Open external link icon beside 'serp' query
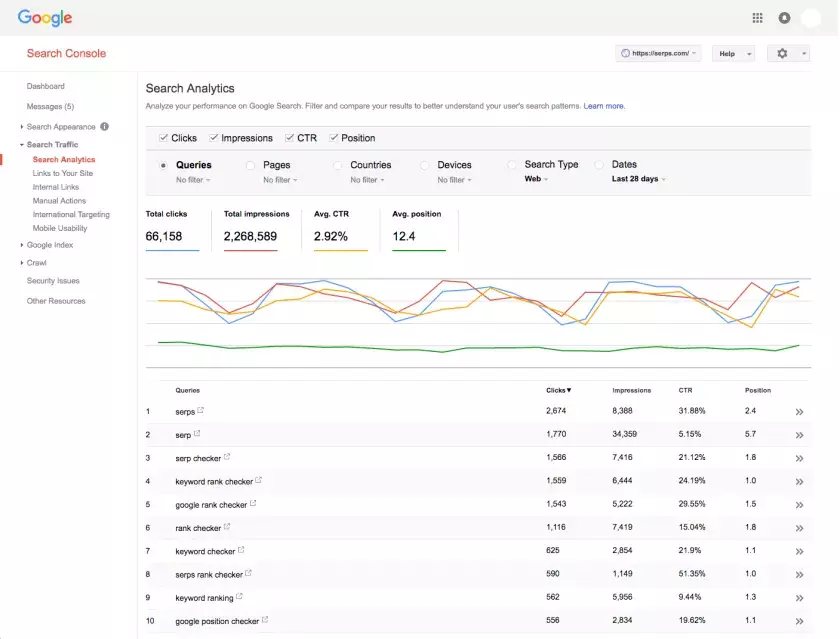Viewport: 840px width, 639px height. coord(197,433)
